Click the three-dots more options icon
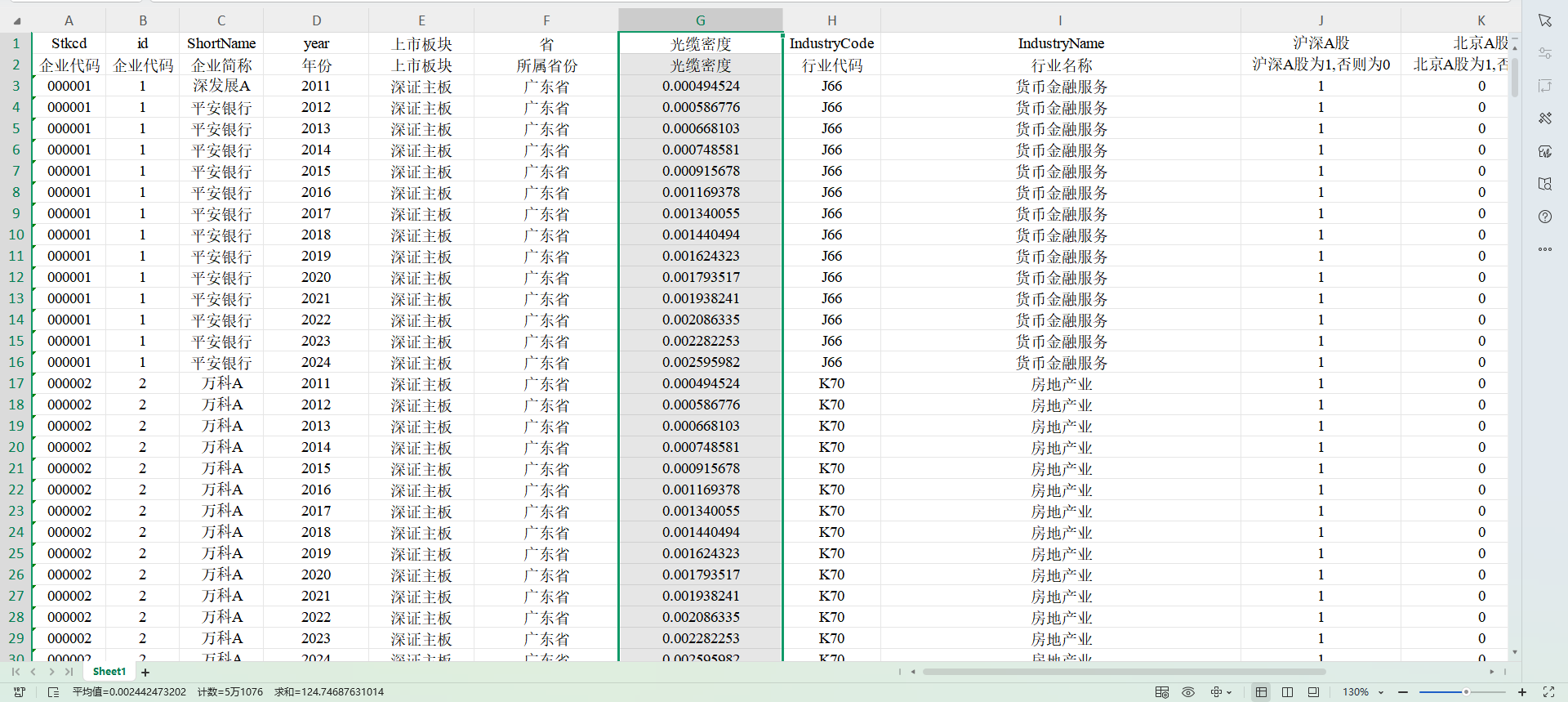 click(1544, 249)
